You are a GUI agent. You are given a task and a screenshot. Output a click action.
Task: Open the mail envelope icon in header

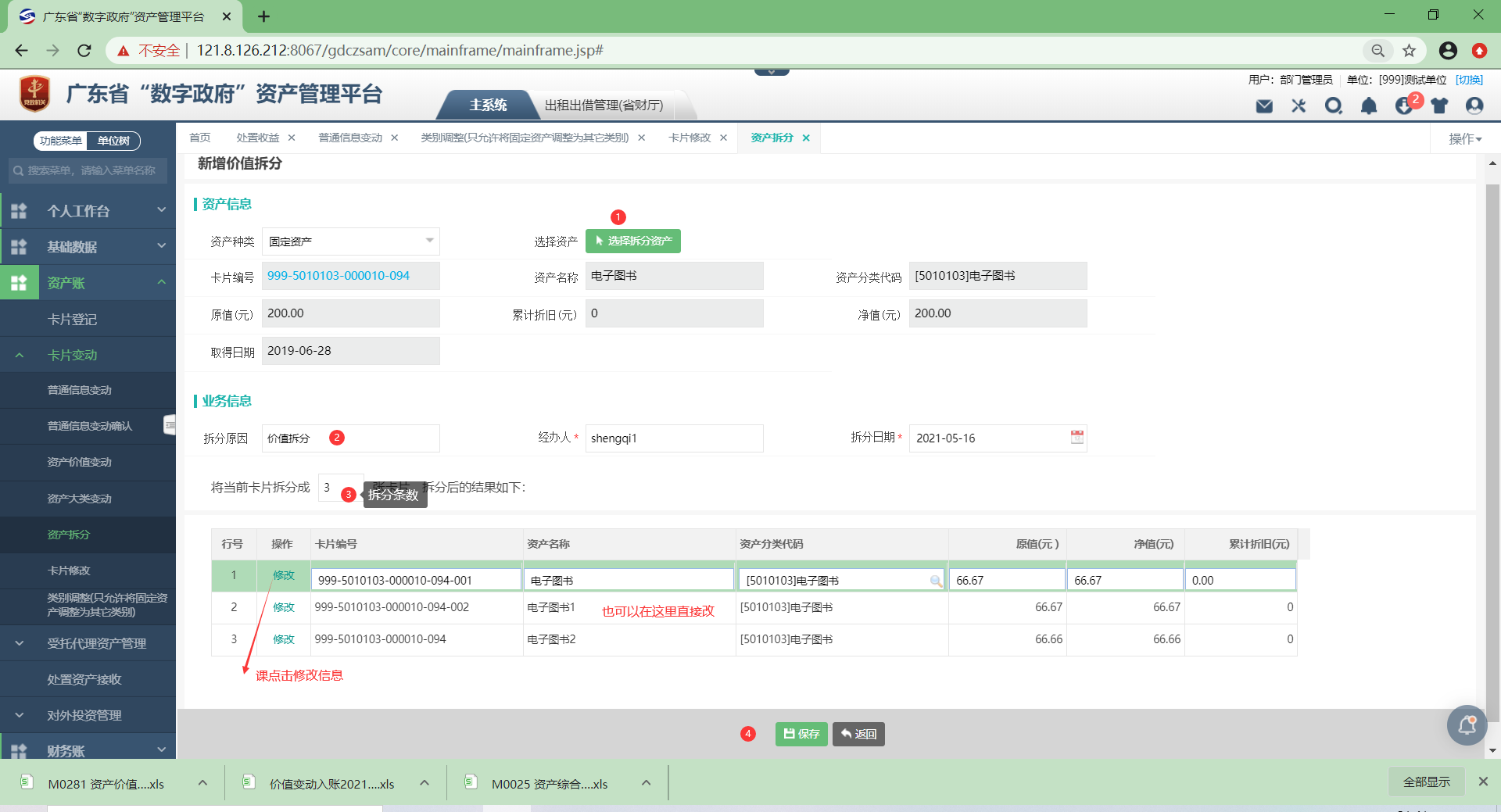pos(1264,106)
